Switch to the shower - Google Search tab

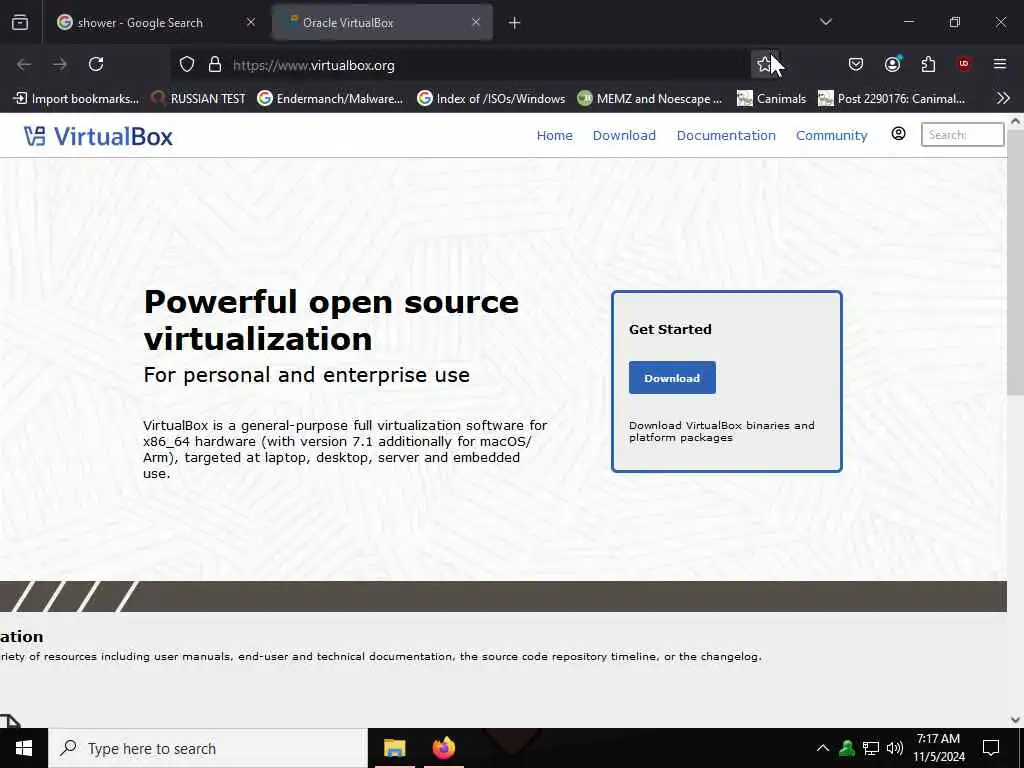tap(157, 22)
